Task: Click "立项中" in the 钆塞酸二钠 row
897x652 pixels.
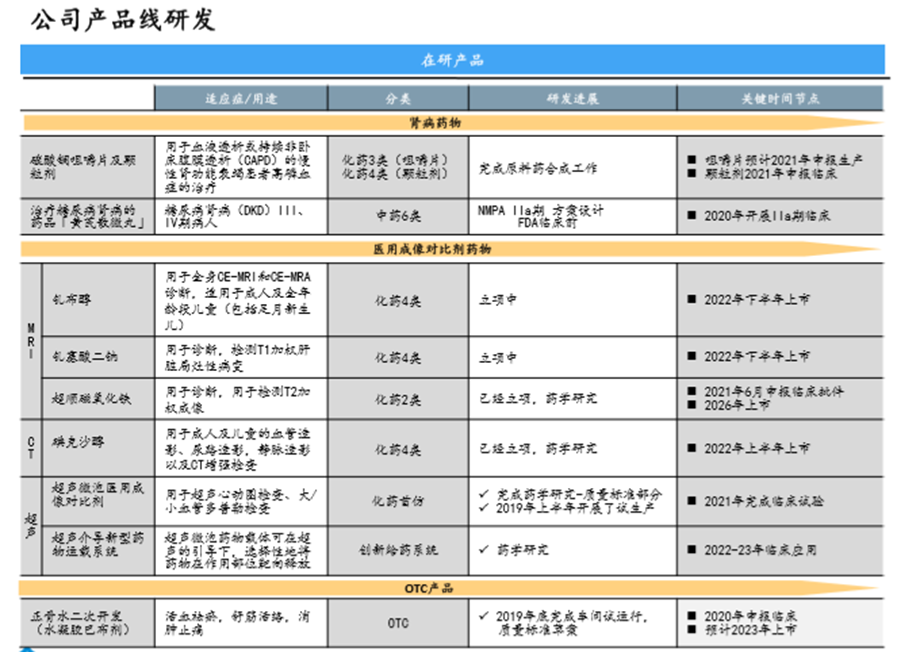Action: click(x=498, y=357)
